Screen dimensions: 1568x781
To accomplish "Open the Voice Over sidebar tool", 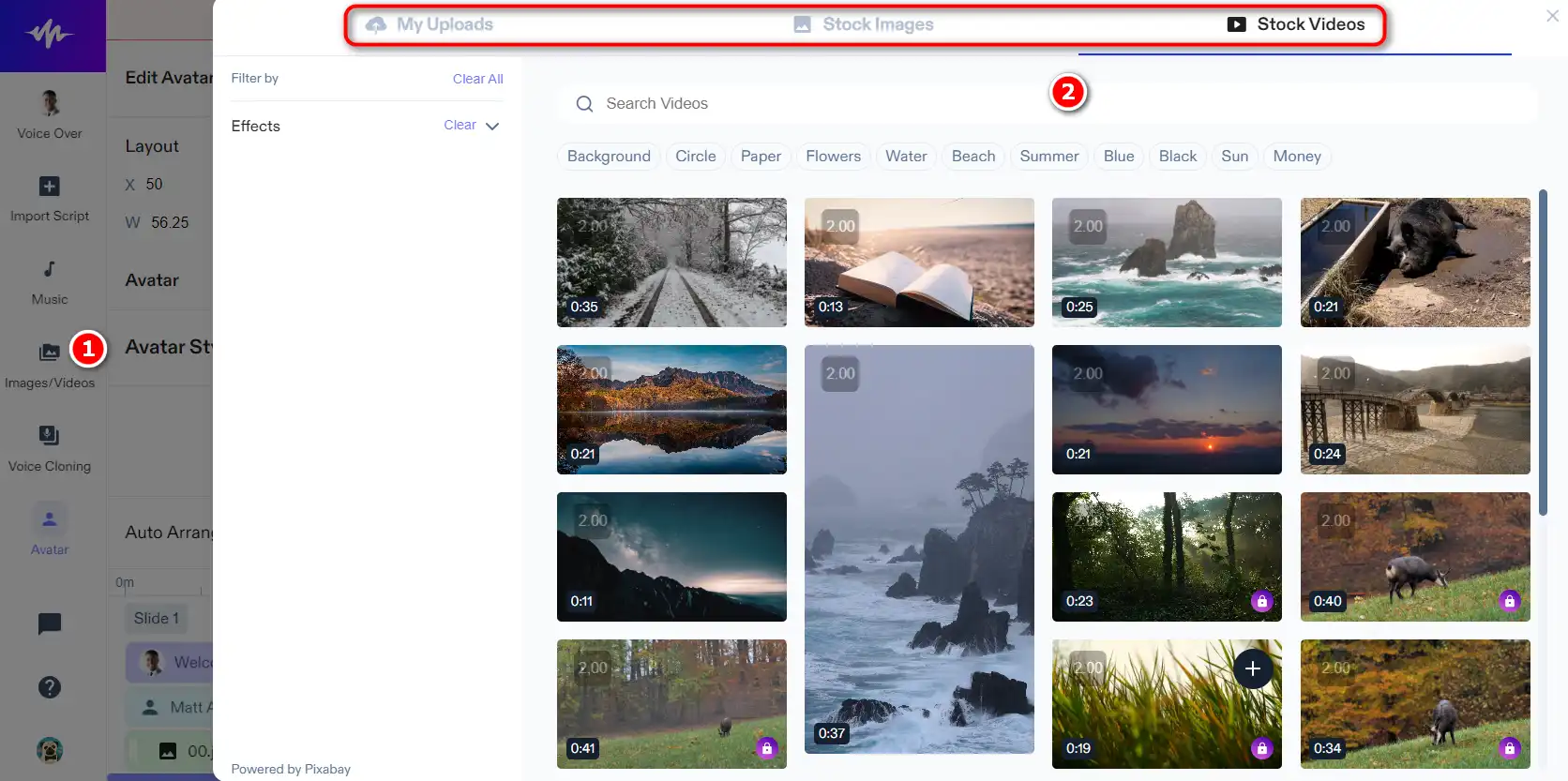I will coord(50,114).
